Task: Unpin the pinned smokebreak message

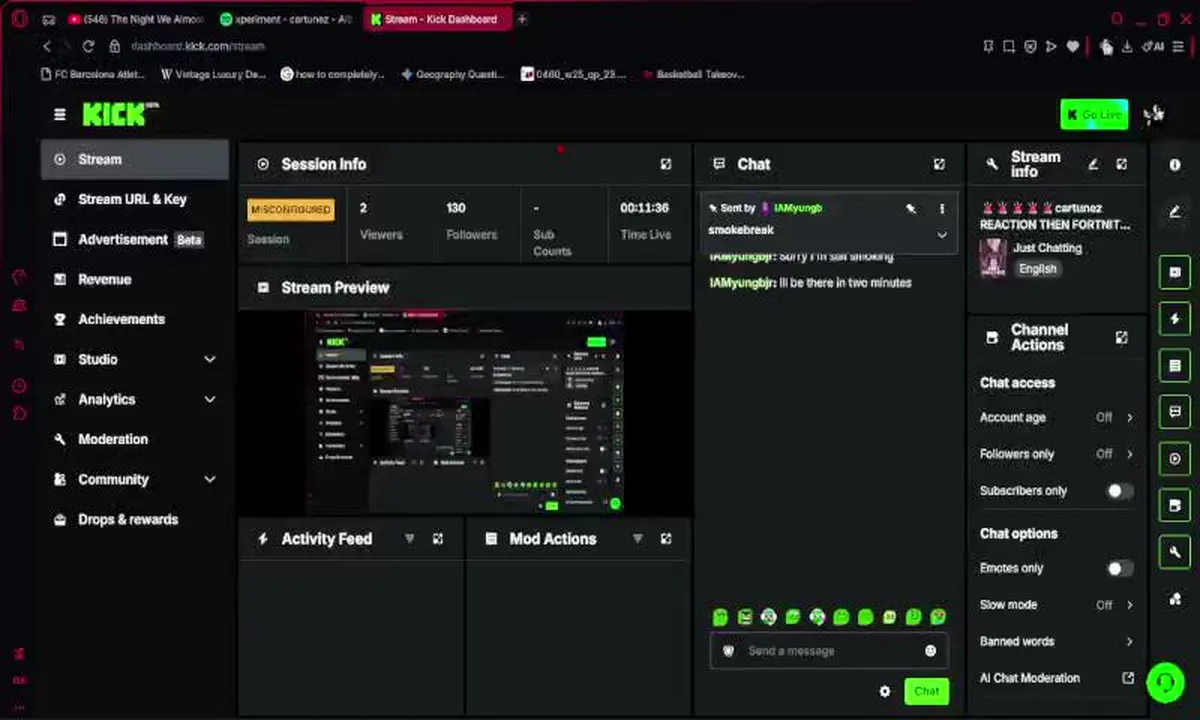Action: coord(911,209)
